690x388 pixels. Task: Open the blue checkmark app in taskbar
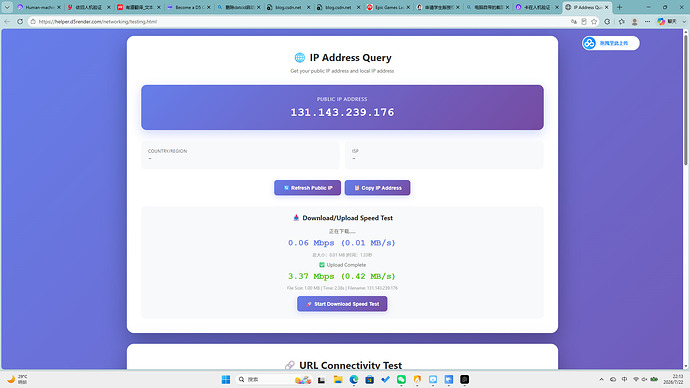click(385, 379)
